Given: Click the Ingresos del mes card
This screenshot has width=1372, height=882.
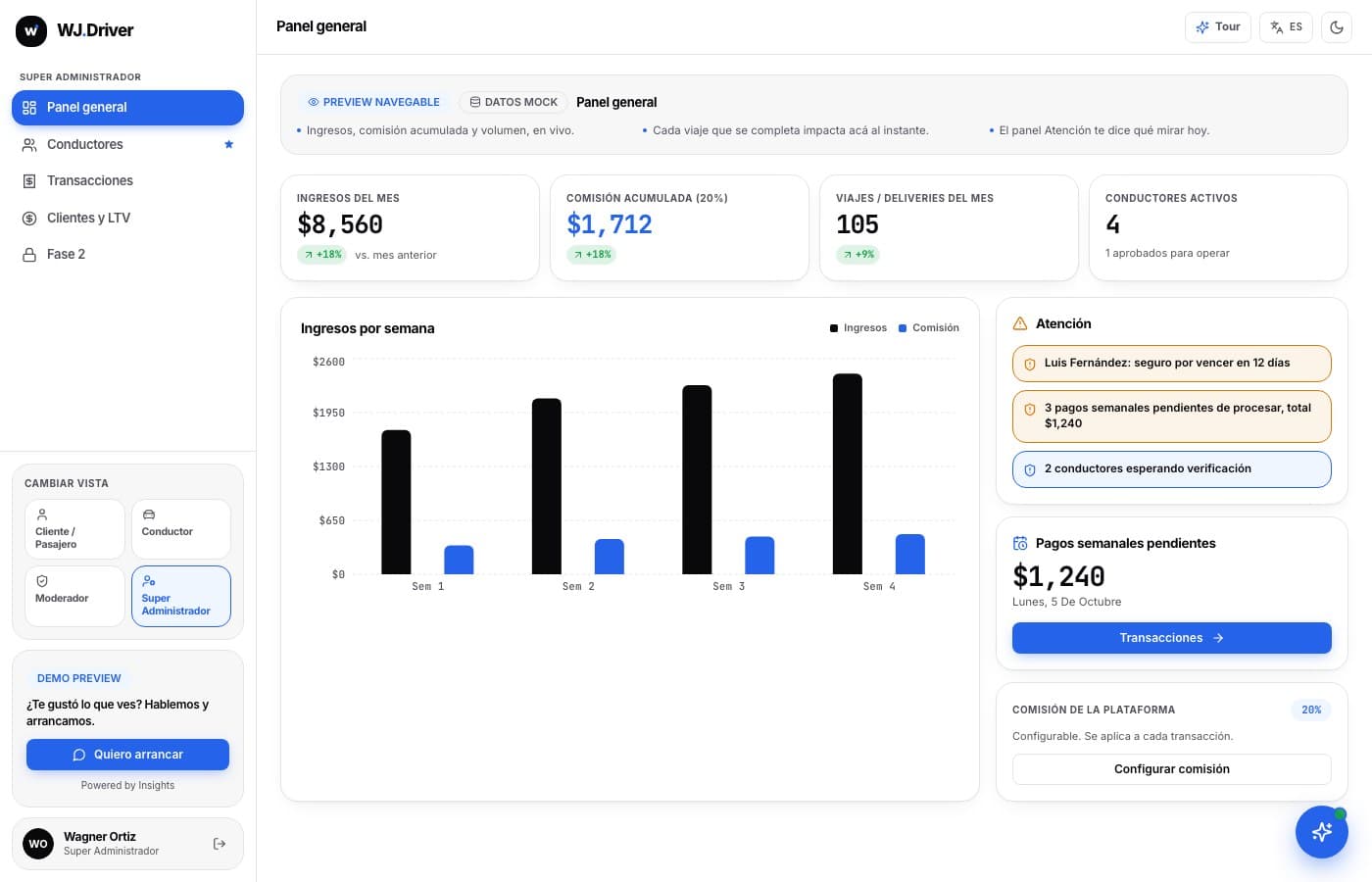Looking at the screenshot, I should pos(410,228).
